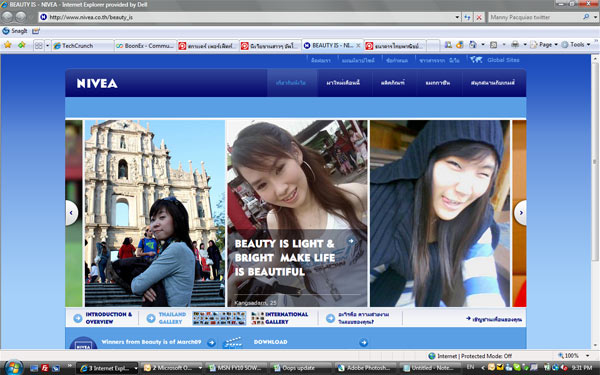Close the BEAUTY IS tab

click(x=358, y=46)
